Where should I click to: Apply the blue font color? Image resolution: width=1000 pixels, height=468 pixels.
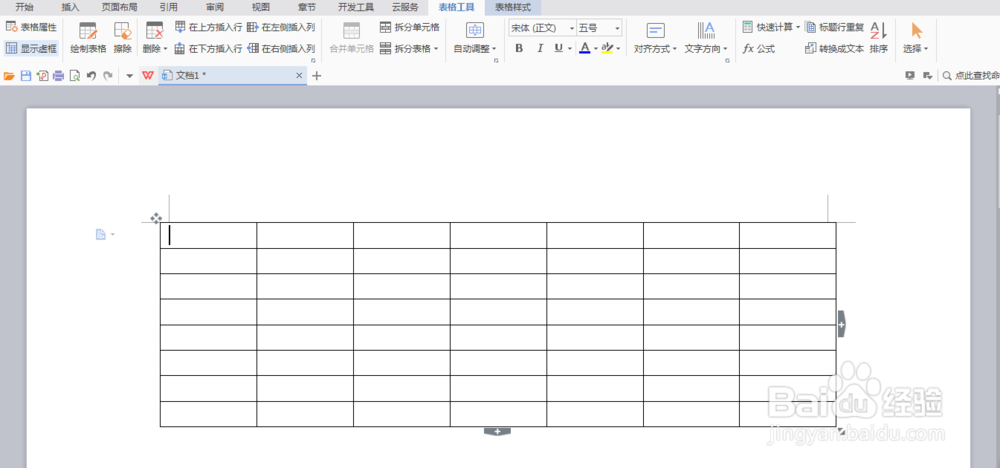[x=585, y=48]
